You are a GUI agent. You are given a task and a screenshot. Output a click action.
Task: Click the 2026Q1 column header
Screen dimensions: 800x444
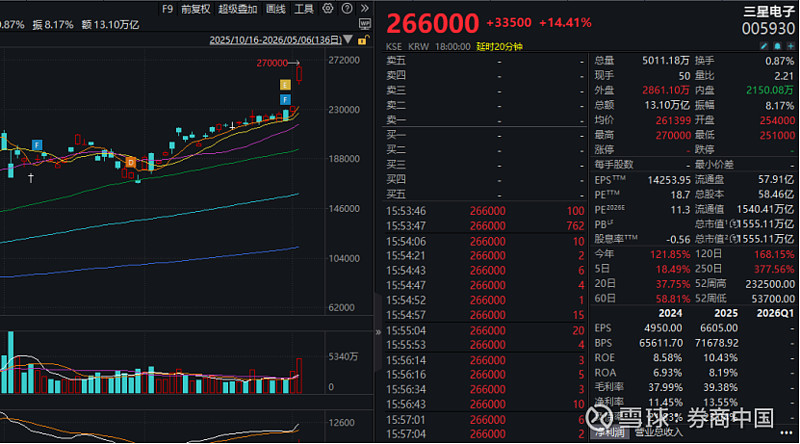click(x=774, y=313)
